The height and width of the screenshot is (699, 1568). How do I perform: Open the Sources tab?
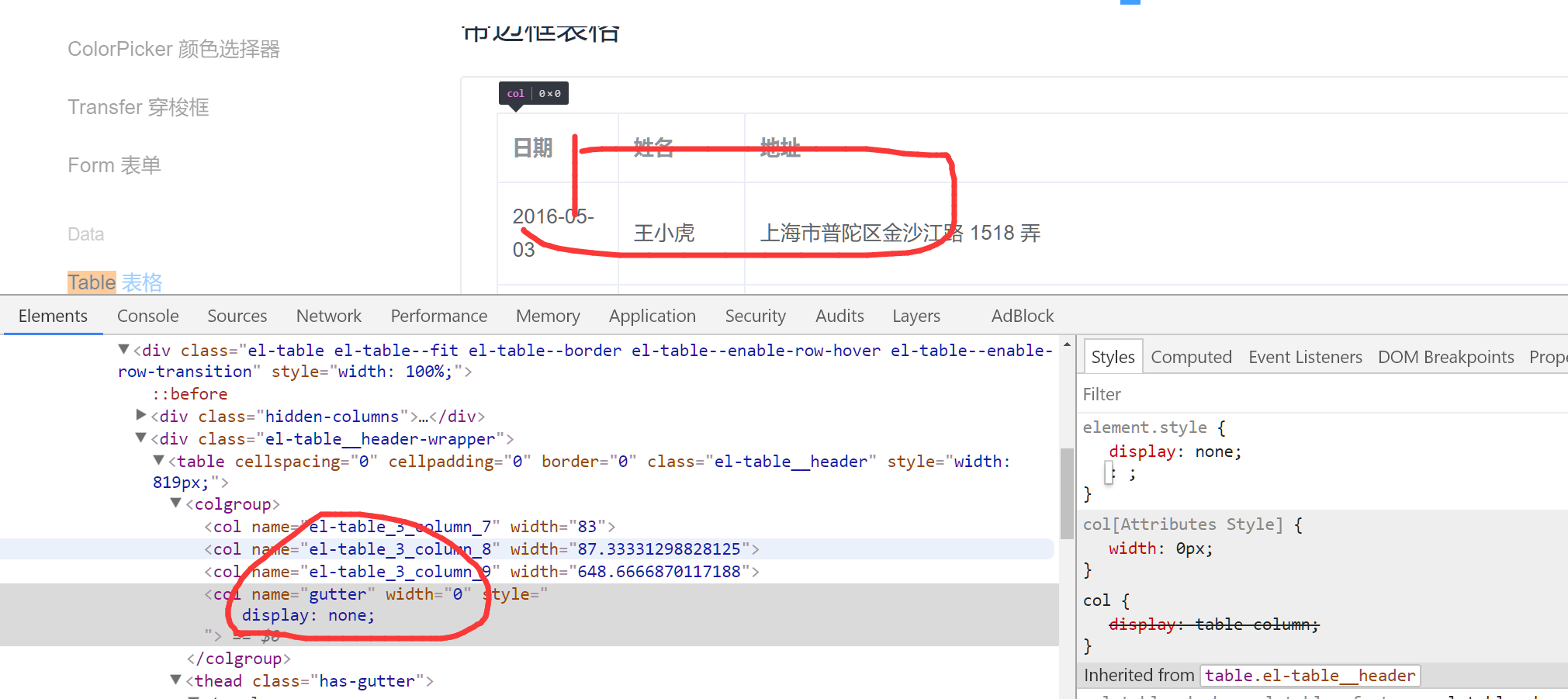237,316
